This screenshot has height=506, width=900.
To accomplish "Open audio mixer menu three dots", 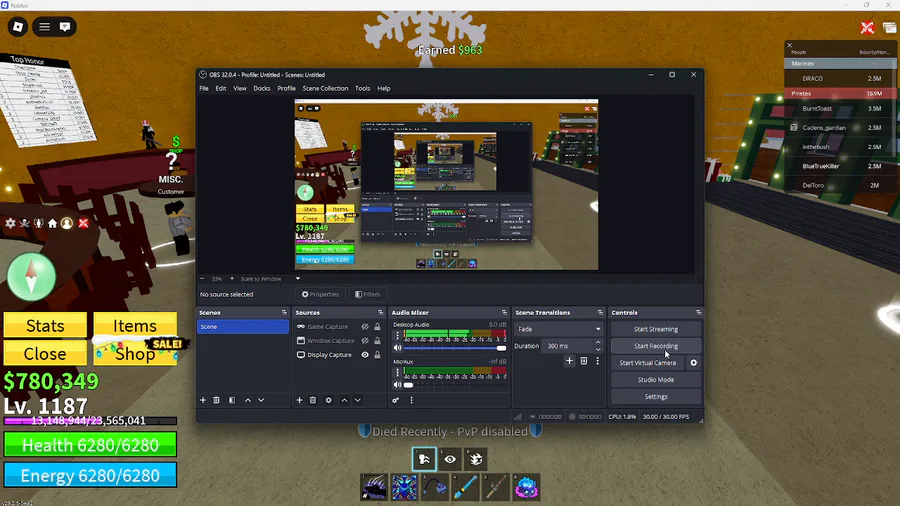I will (411, 400).
